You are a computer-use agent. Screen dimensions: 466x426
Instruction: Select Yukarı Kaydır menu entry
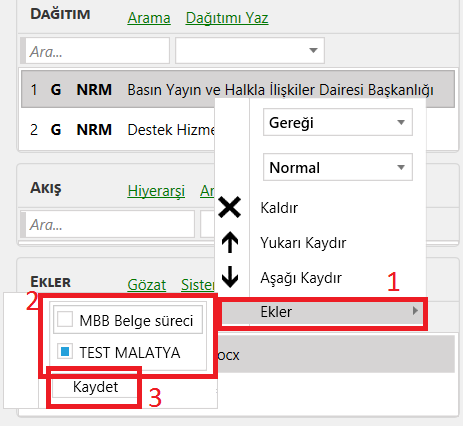[x=303, y=243]
